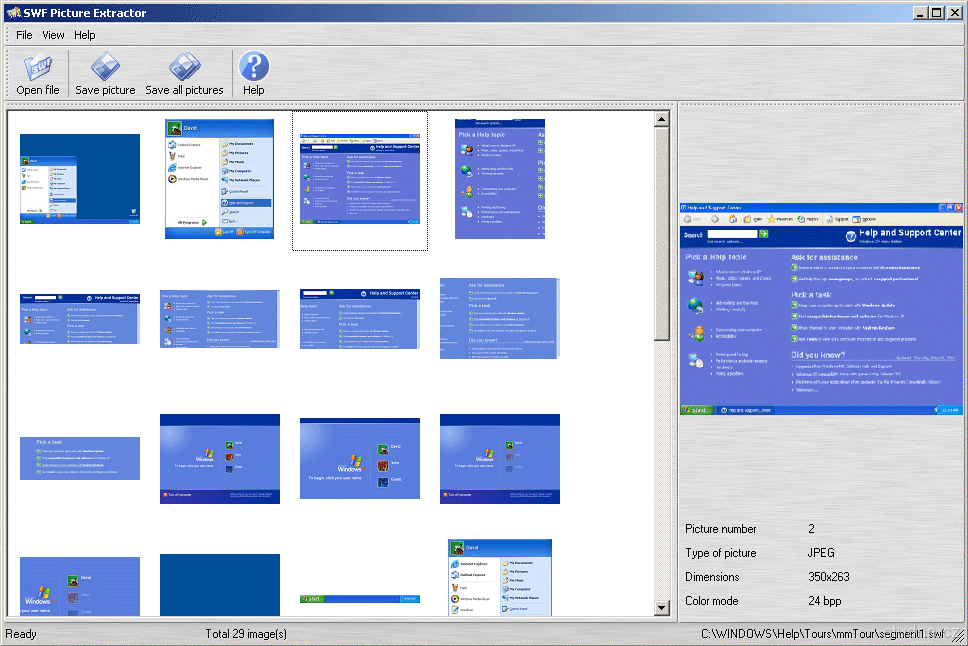This screenshot has width=968, height=646.
Task: Select the thumbnail with David's Start menu
Action: (219, 179)
